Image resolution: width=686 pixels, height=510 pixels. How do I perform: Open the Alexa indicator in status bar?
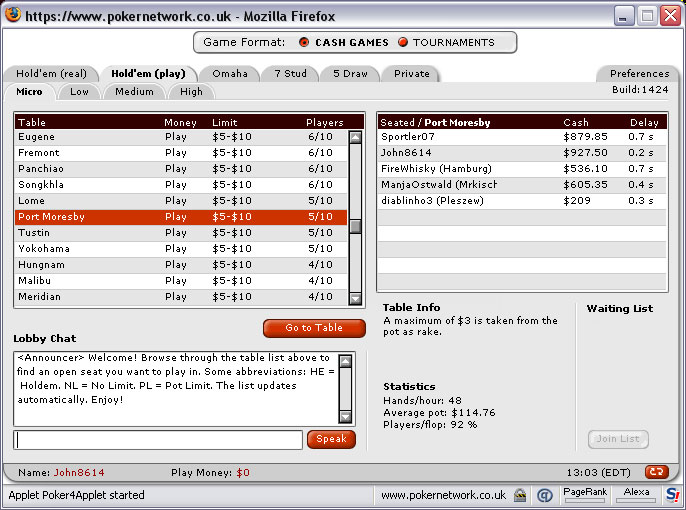636,495
